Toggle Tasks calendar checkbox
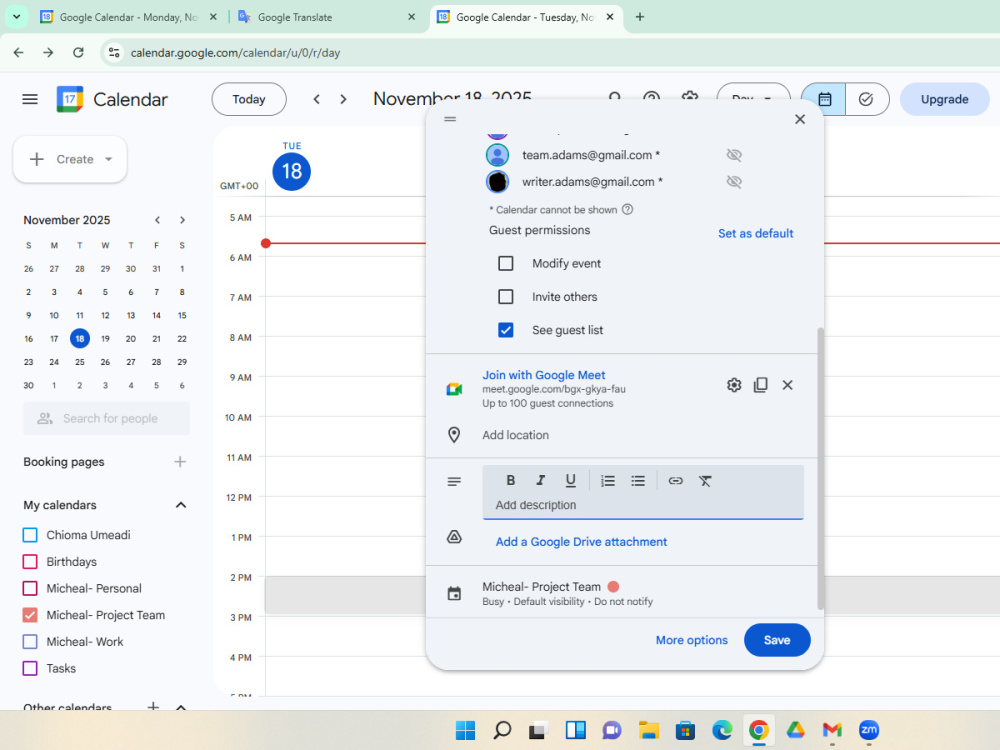 pos(30,668)
